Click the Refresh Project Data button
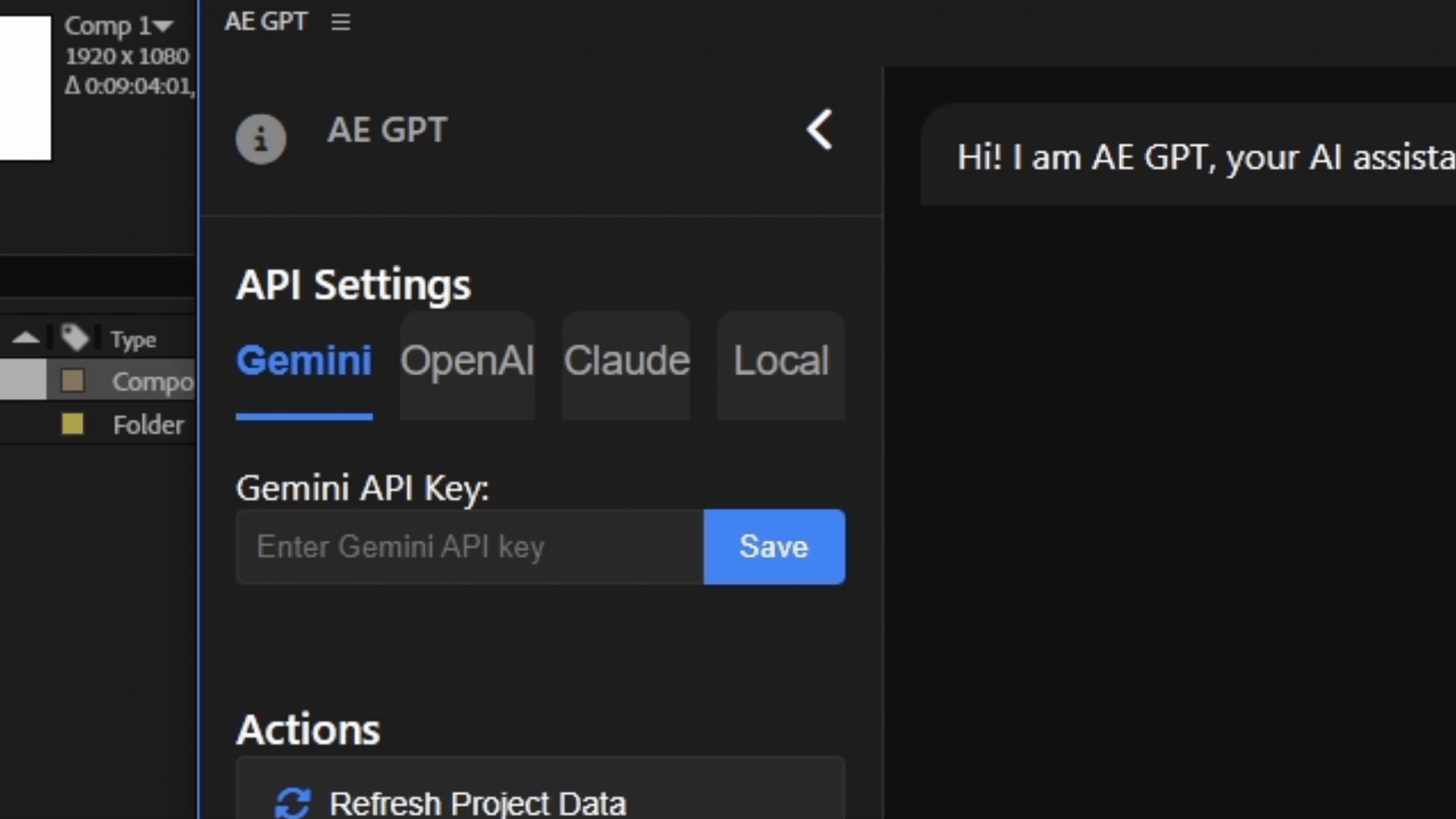This screenshot has width=1456, height=819. click(x=540, y=789)
